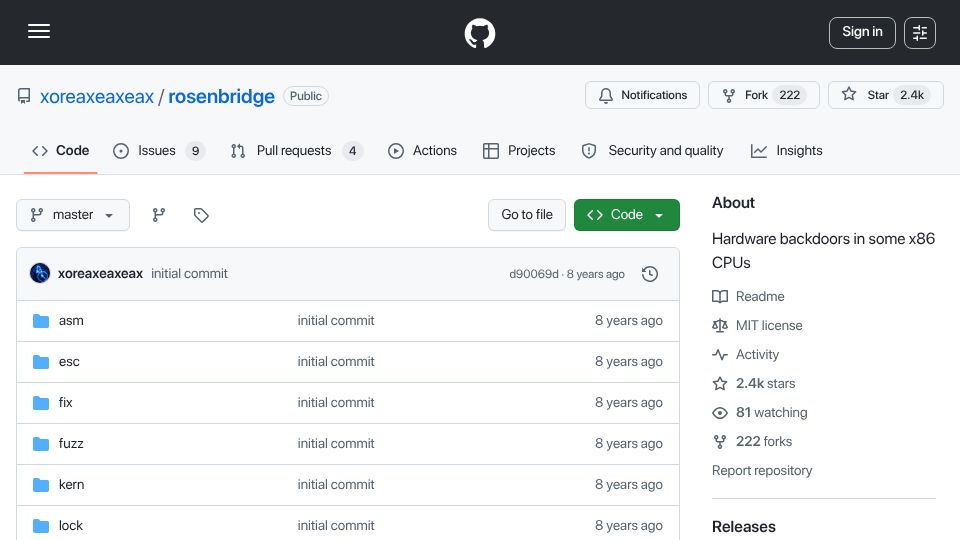View tags icon

coord(201,215)
